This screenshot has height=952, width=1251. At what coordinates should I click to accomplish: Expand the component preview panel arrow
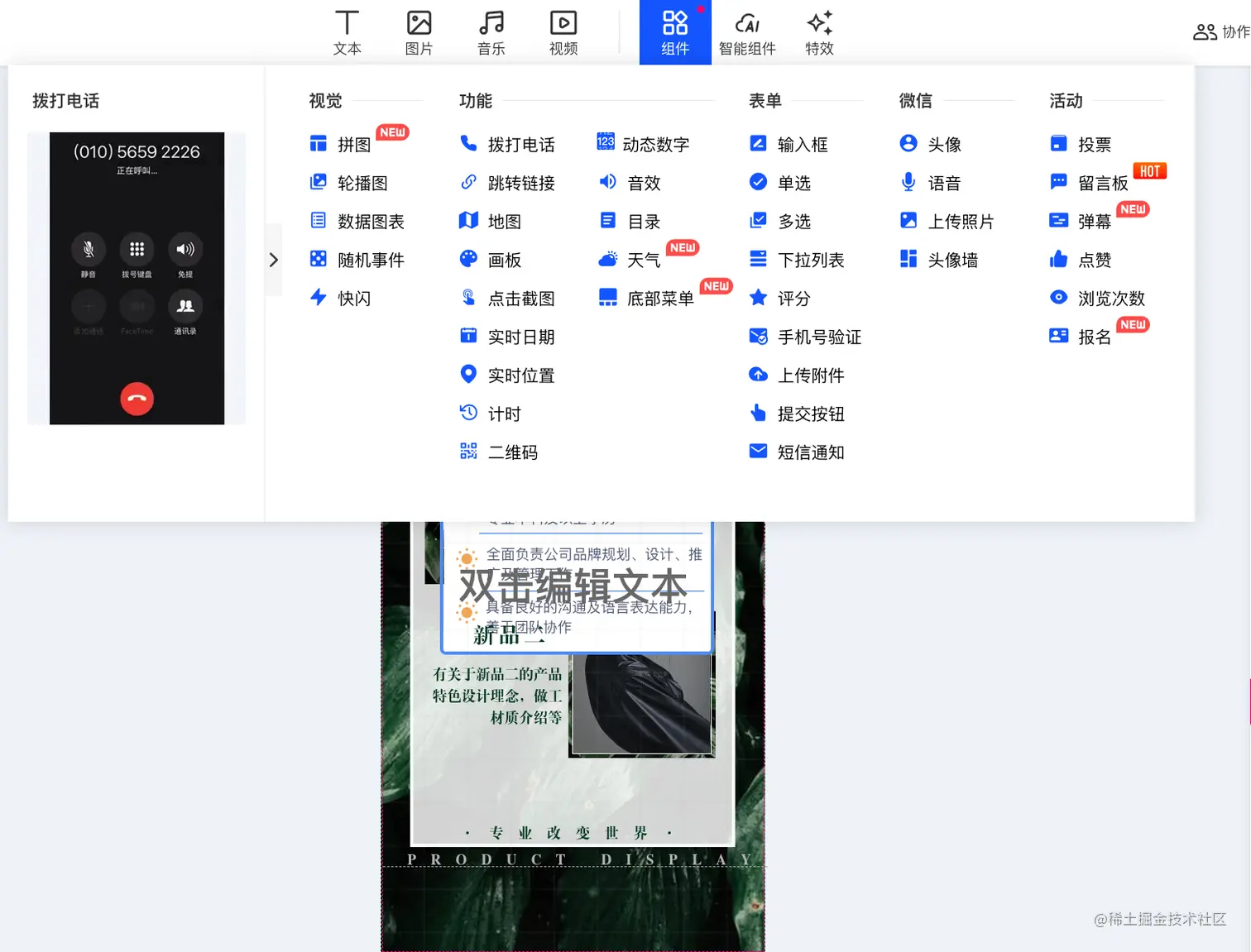[273, 260]
